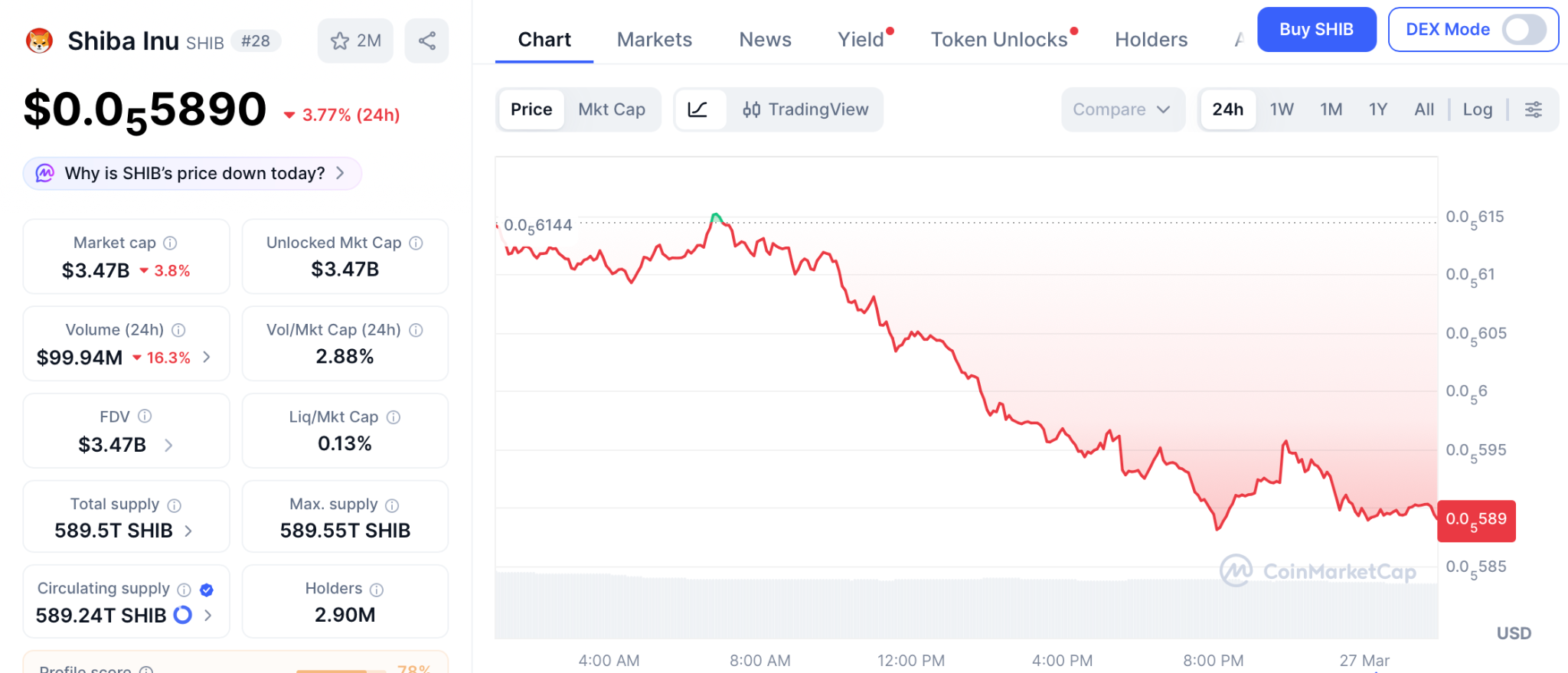
Task: Switch to the Markets tab
Action: (x=655, y=40)
